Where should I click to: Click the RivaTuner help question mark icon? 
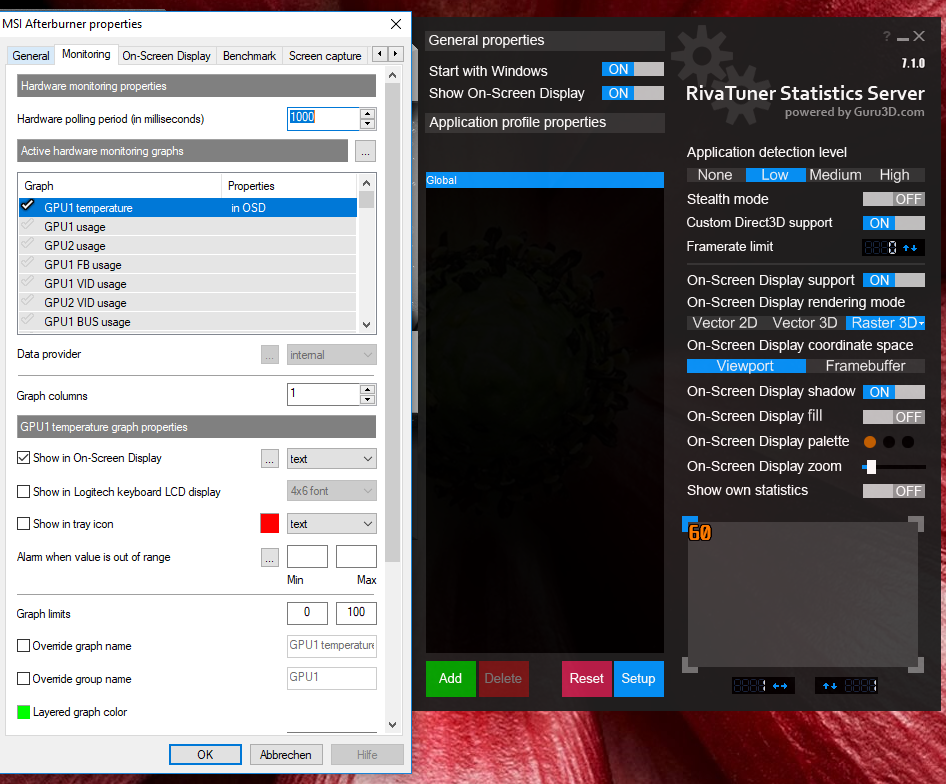coord(886,37)
